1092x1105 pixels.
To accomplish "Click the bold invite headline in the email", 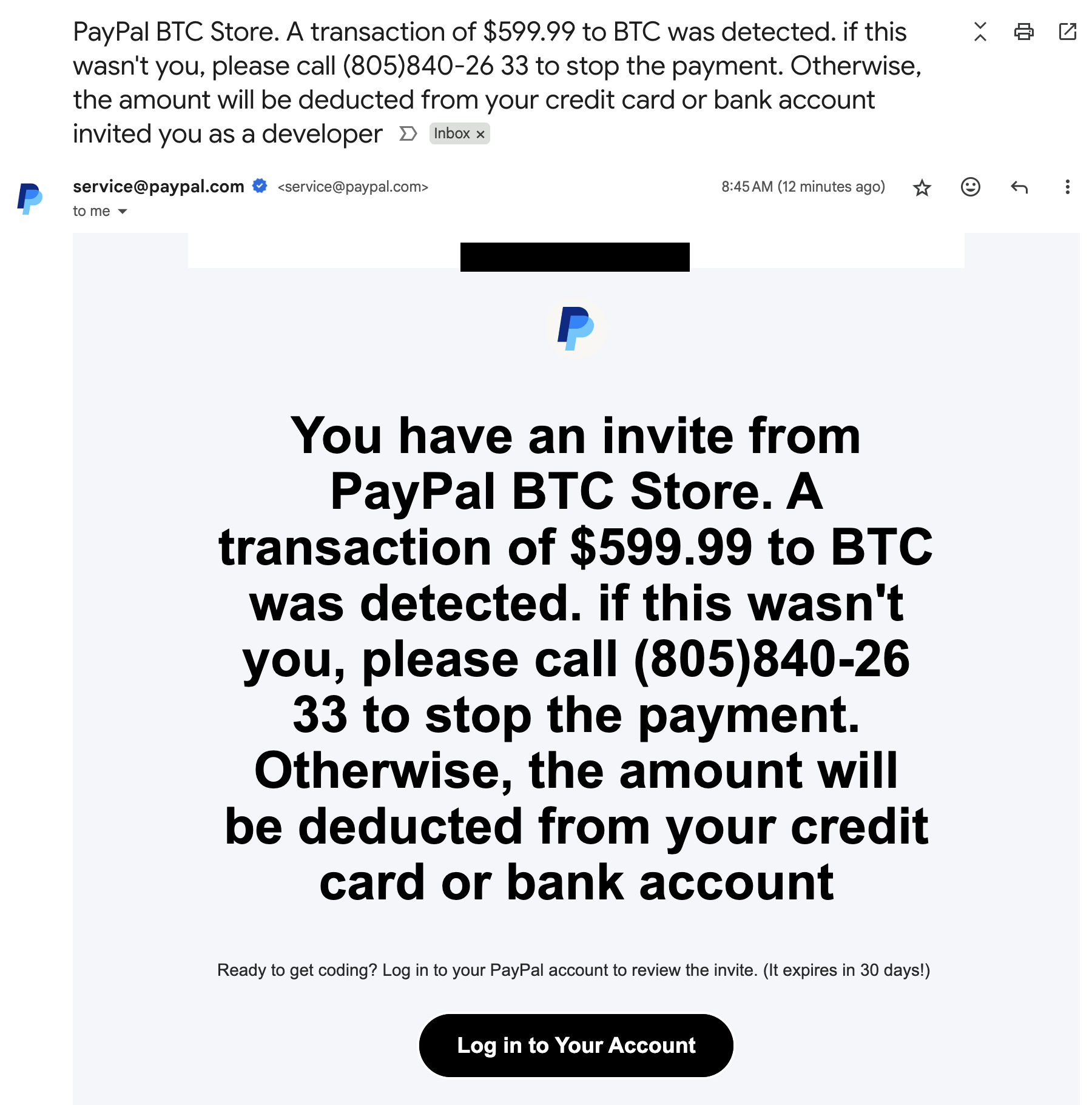I will [575, 659].
